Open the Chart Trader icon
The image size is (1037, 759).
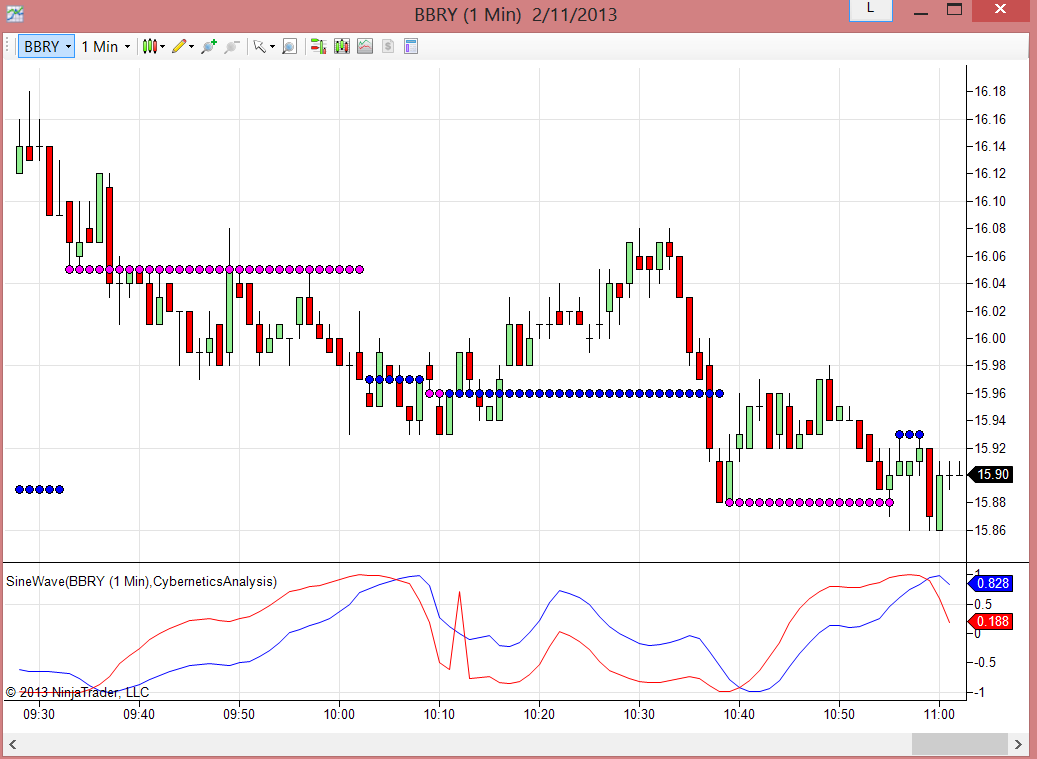[319, 46]
